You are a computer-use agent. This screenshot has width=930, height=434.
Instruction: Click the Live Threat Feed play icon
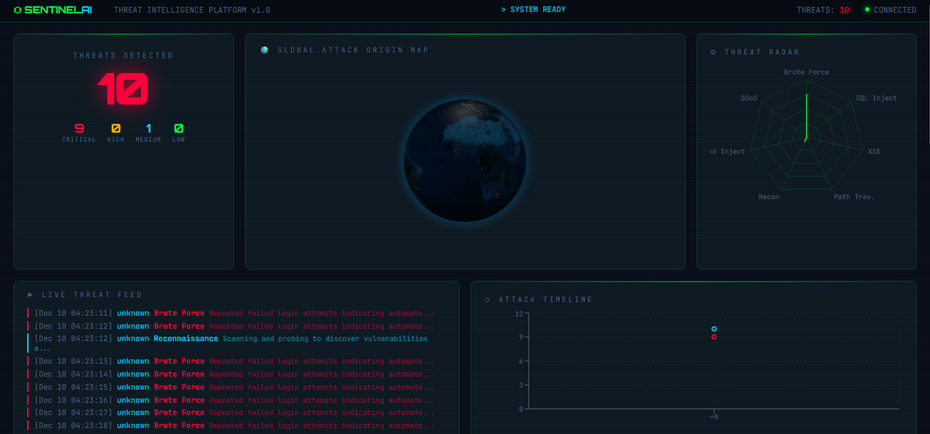pyautogui.click(x=30, y=295)
